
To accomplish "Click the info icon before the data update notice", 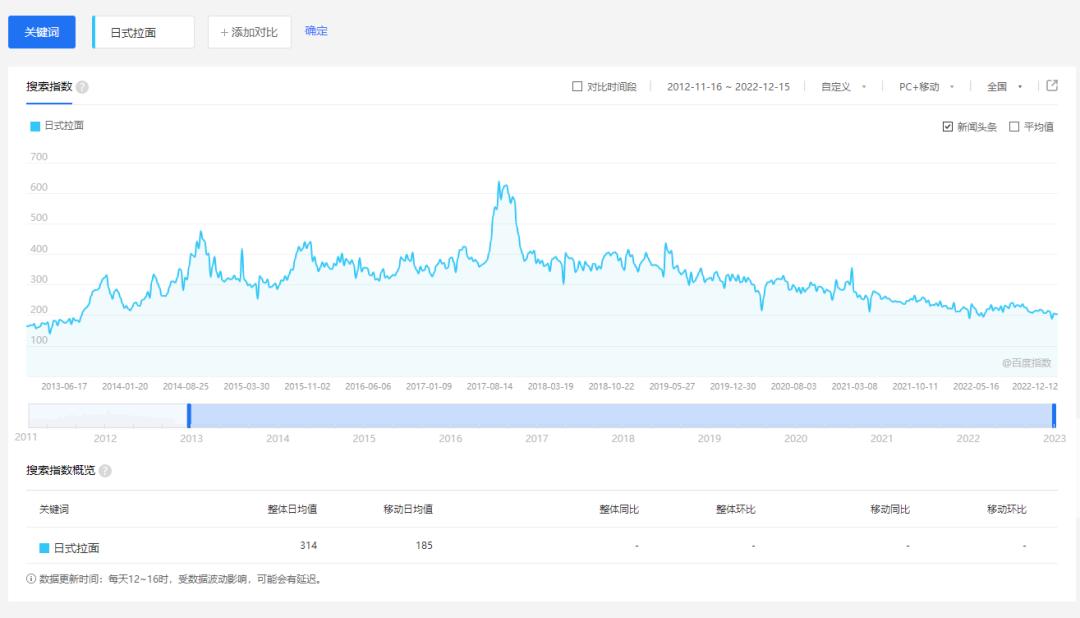I will [28, 578].
